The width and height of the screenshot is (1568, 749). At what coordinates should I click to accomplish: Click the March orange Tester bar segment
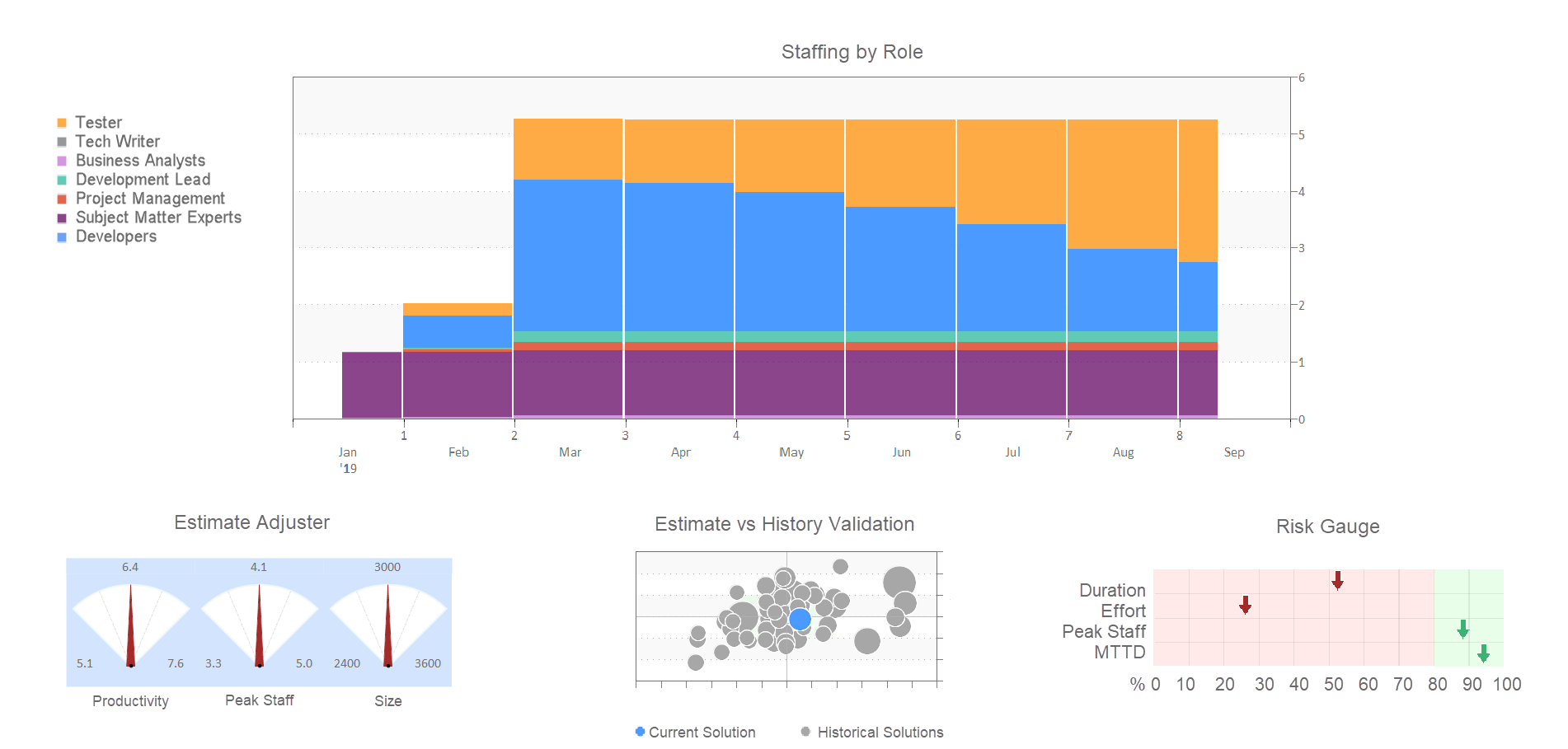point(568,149)
